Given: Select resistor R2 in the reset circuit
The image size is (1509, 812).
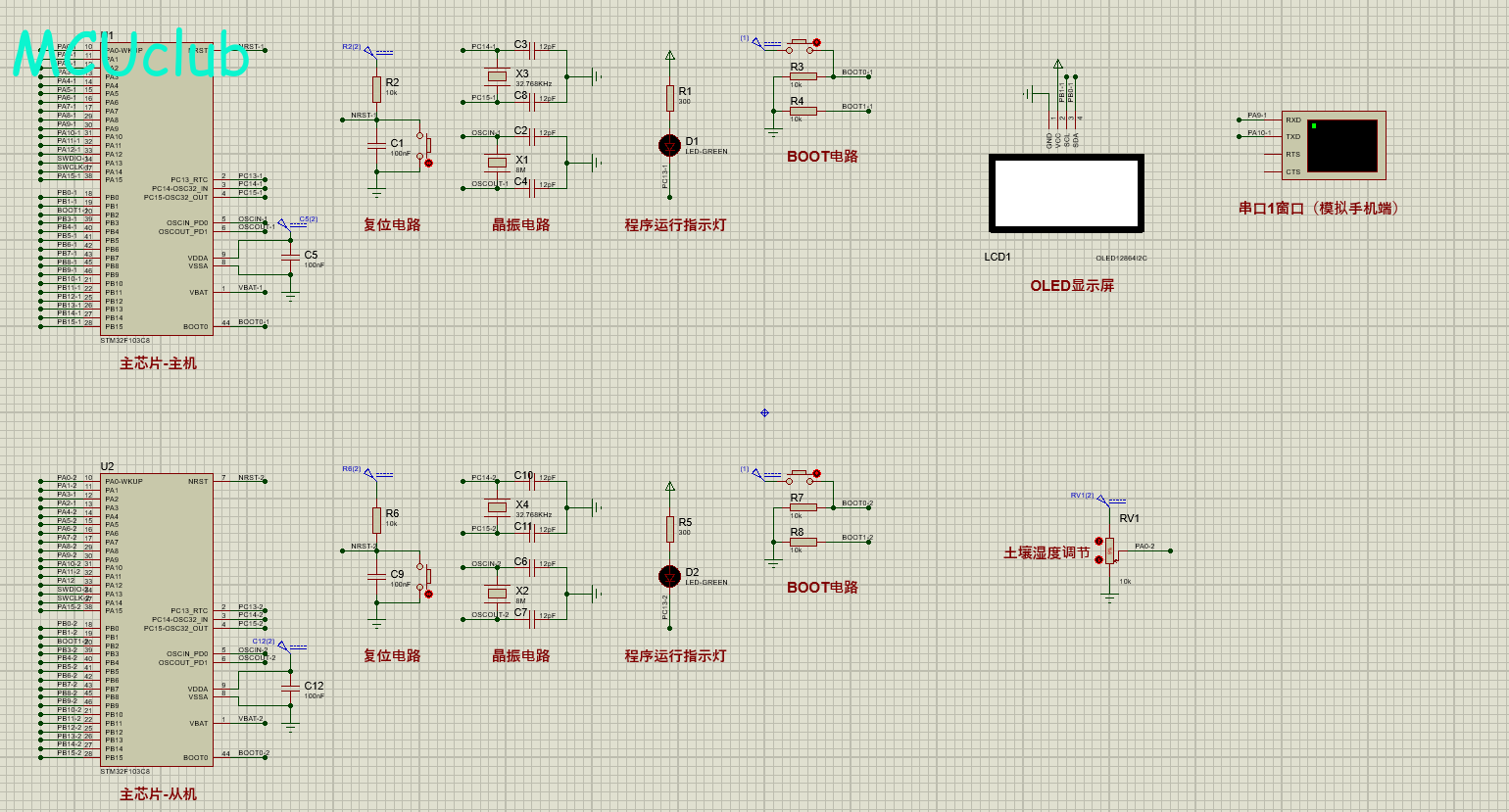Looking at the screenshot, I should 376,90.
